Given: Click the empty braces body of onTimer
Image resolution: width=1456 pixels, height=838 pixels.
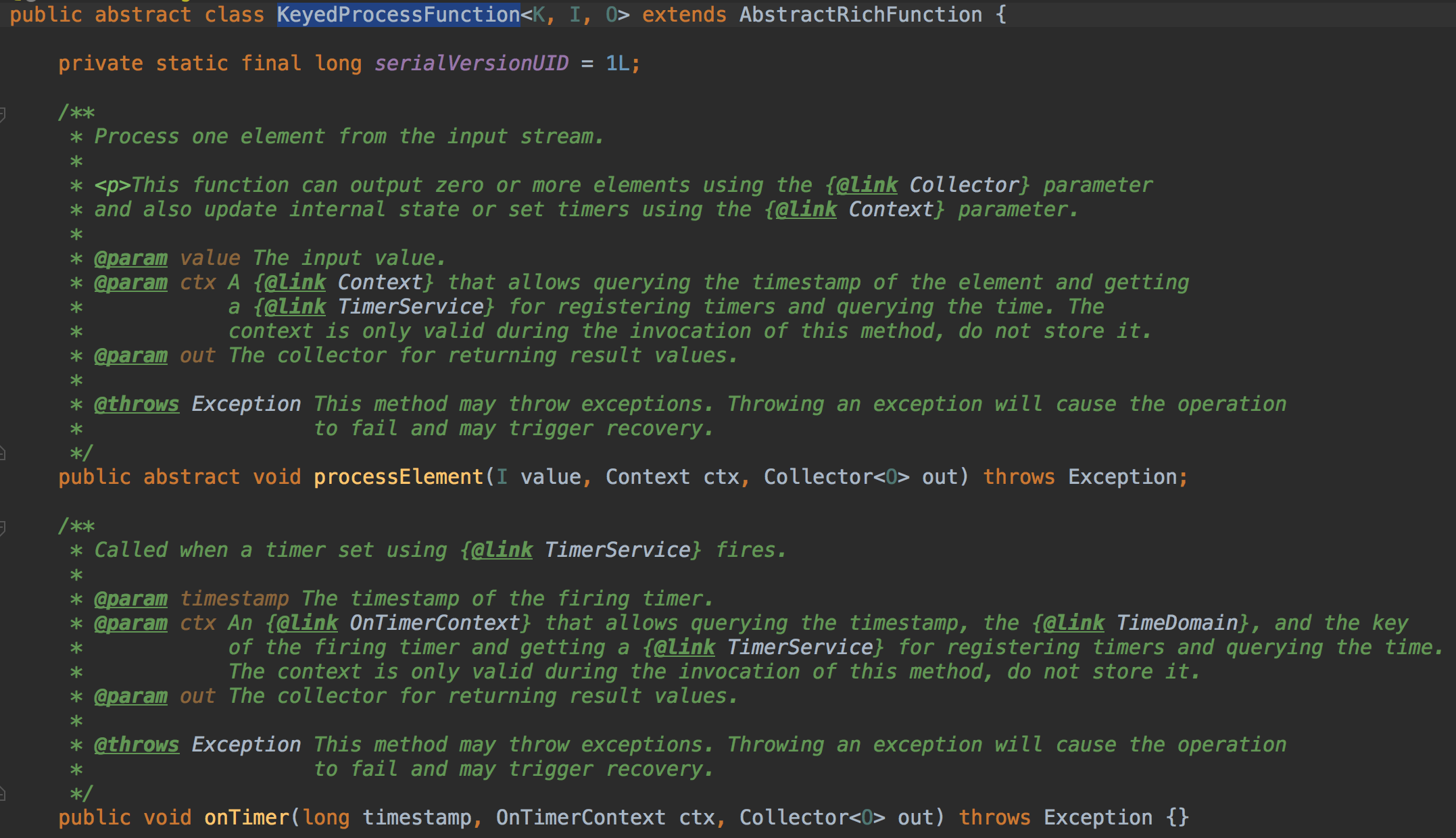Looking at the screenshot, I should tap(1177, 818).
